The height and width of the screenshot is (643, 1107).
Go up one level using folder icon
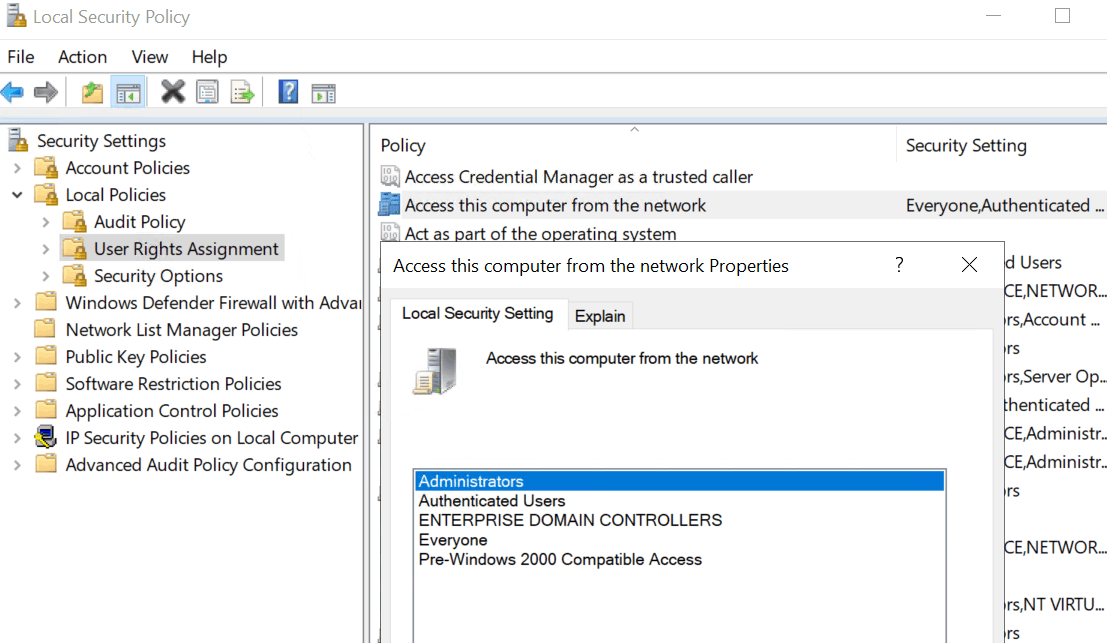[92, 92]
